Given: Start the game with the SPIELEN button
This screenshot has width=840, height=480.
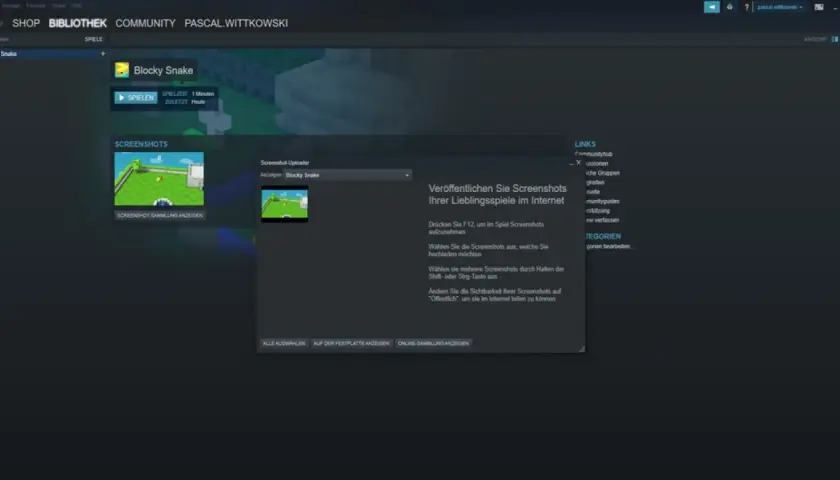Looking at the screenshot, I should (x=136, y=98).
